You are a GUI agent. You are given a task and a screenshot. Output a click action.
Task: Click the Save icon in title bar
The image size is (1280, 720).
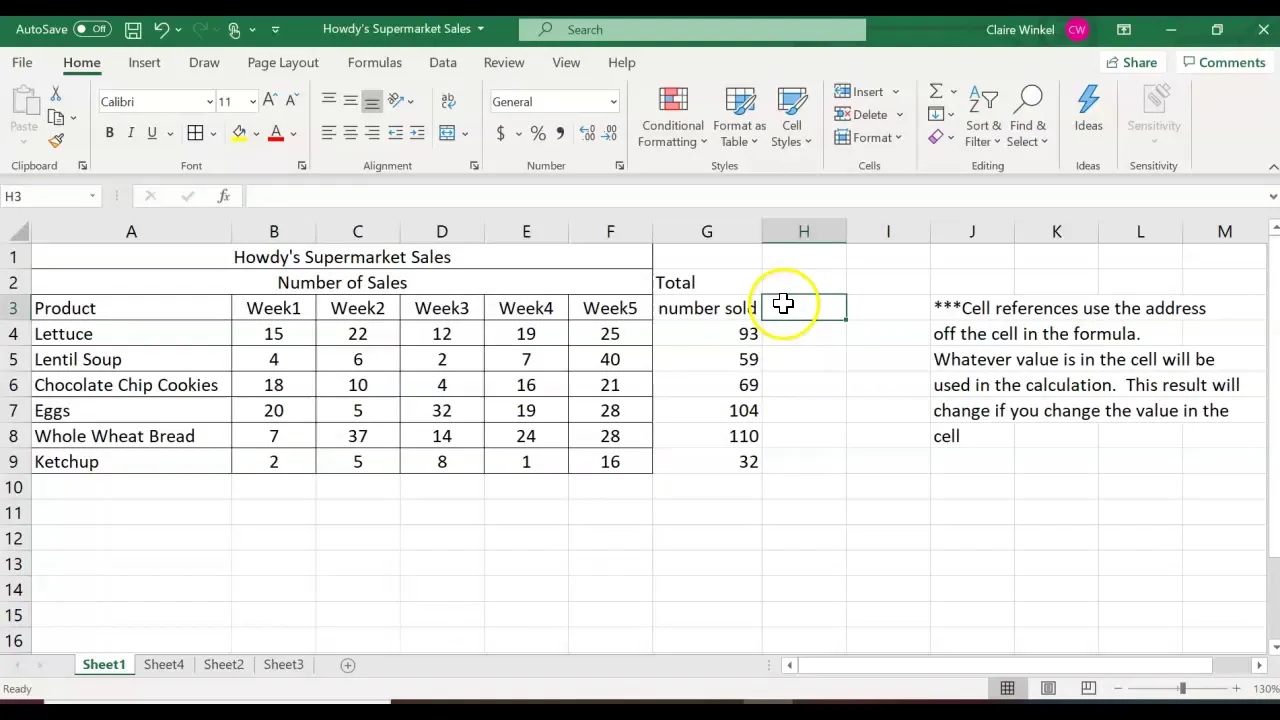pos(133,29)
